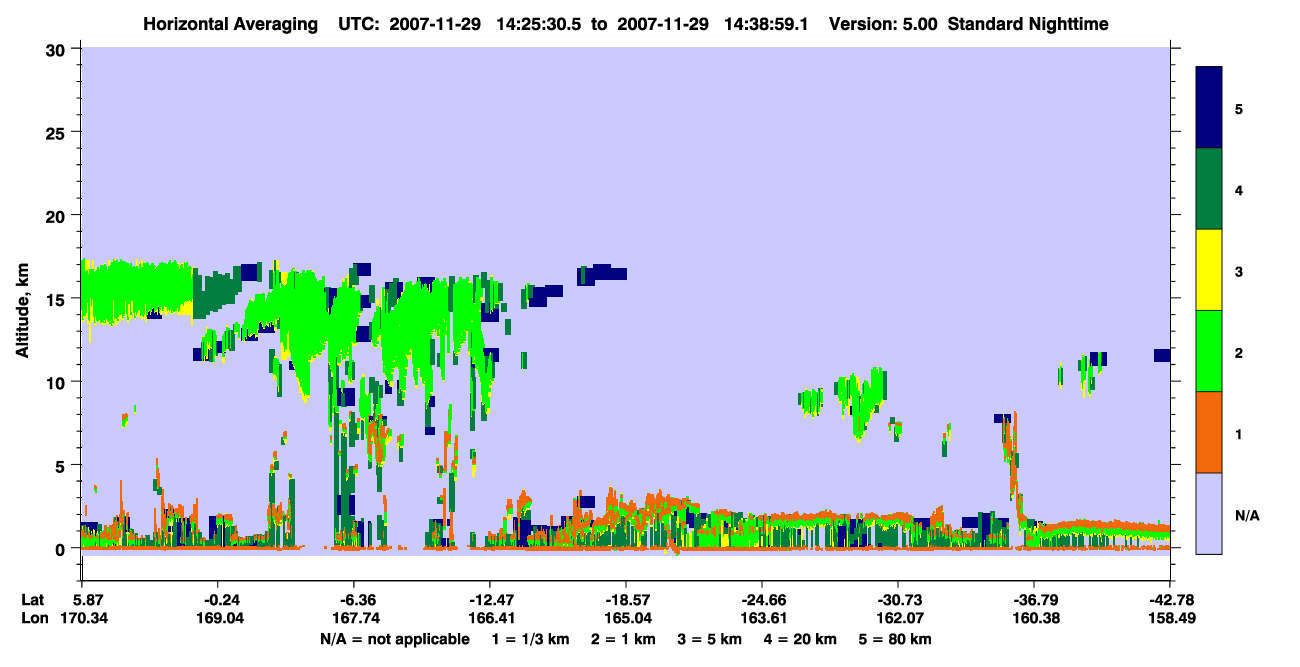Click the 'N/A = not applicable' legend text
Image resolution: width=1300 pixels, height=667 pixels.
click(x=394, y=639)
